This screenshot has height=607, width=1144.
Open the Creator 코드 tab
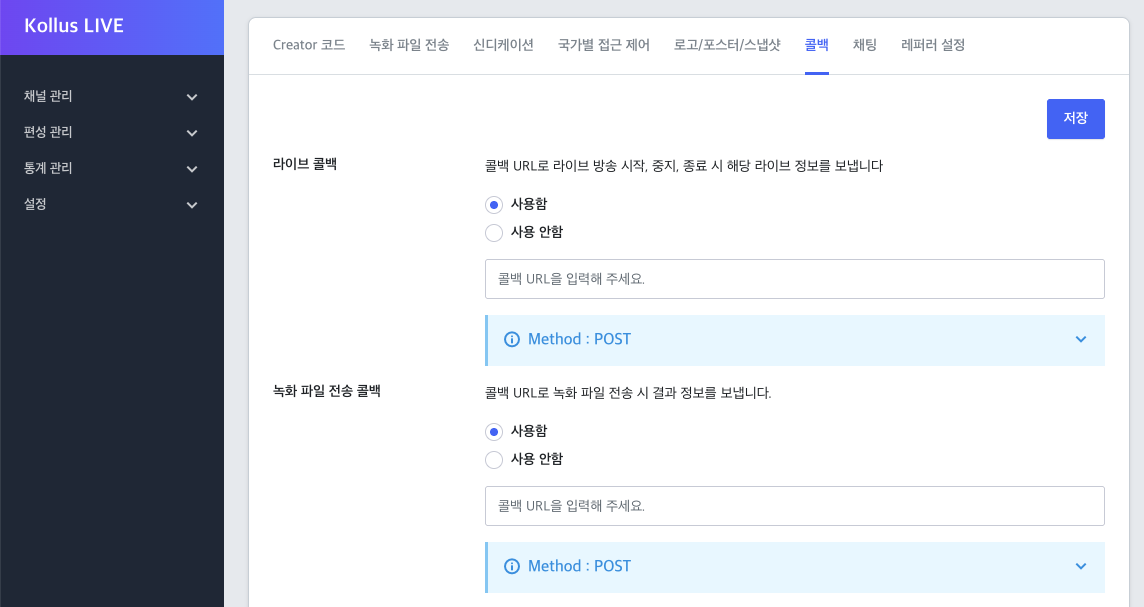click(x=308, y=45)
